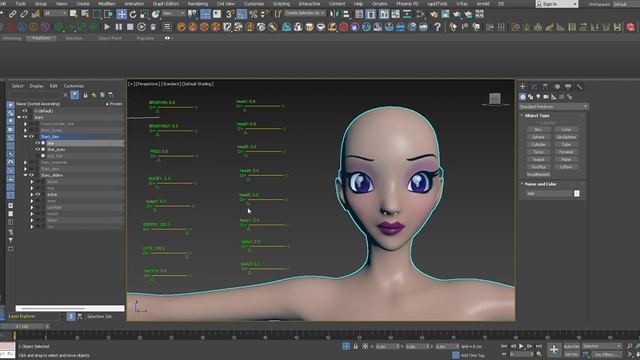Activate the Select and Move tool

121,14
